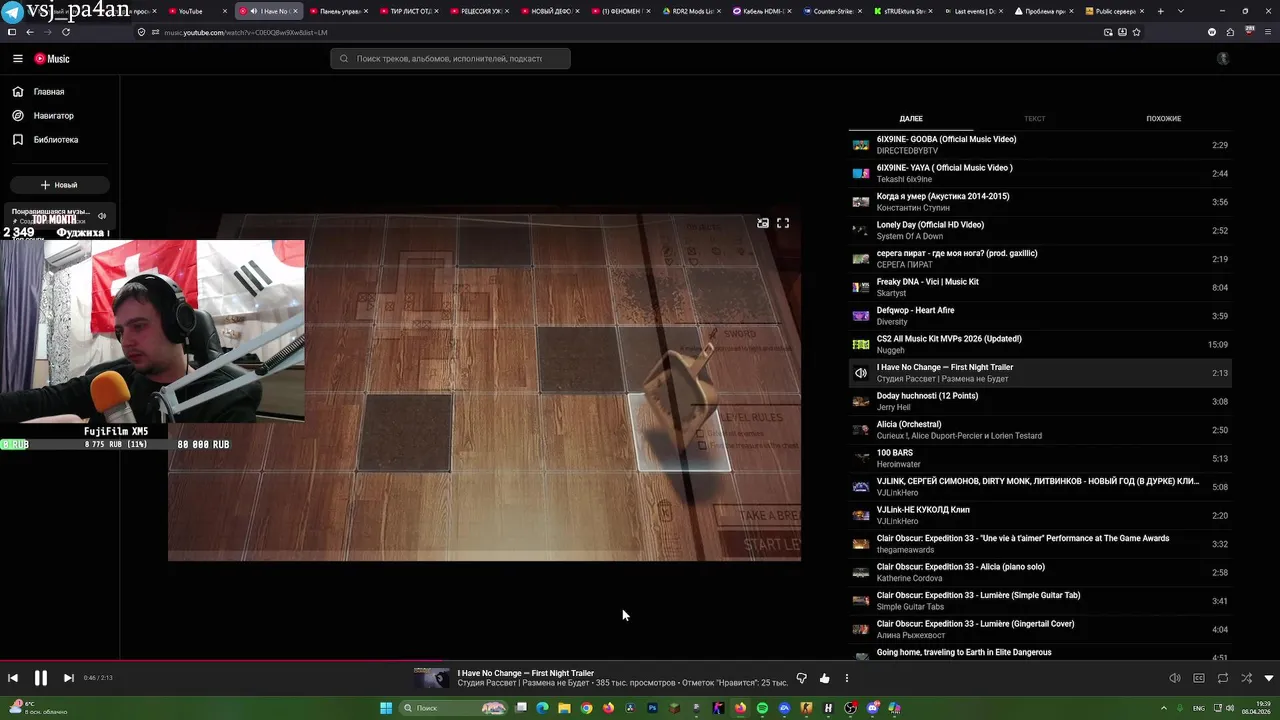Click the YouTube Music logo
The width and height of the screenshot is (1280, 720).
(52, 59)
